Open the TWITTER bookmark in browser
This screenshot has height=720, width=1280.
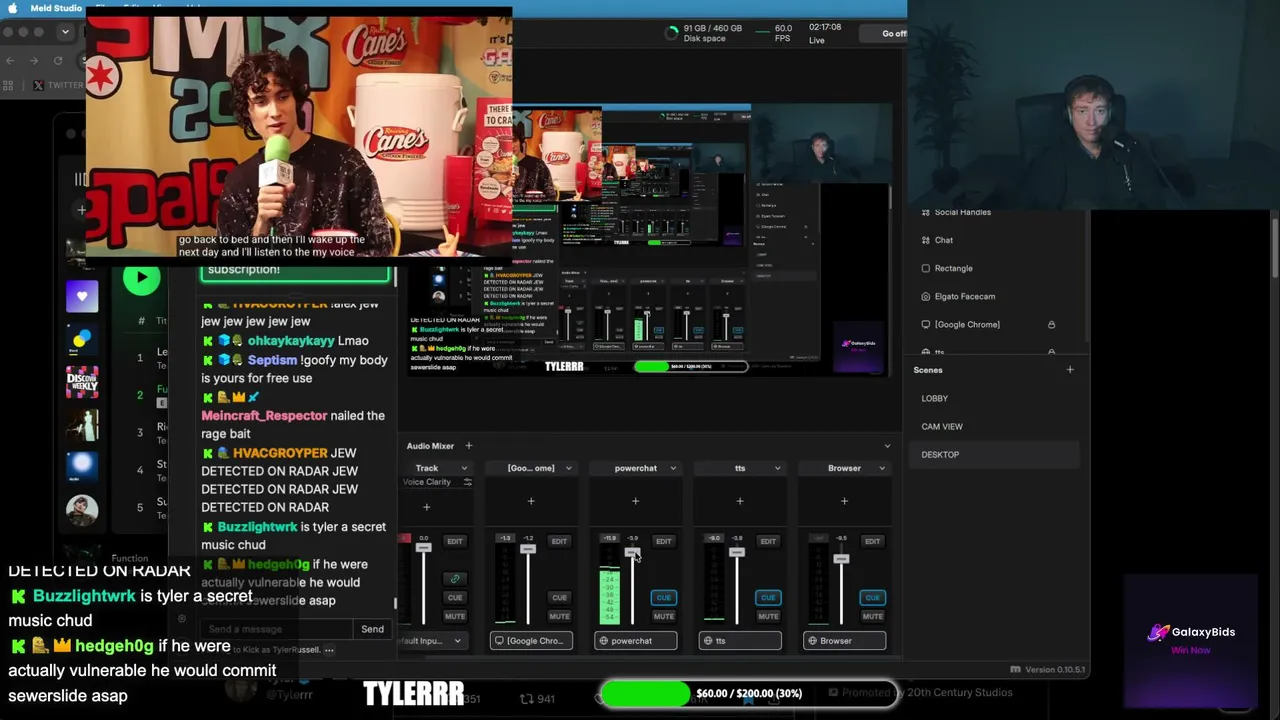(x=58, y=85)
